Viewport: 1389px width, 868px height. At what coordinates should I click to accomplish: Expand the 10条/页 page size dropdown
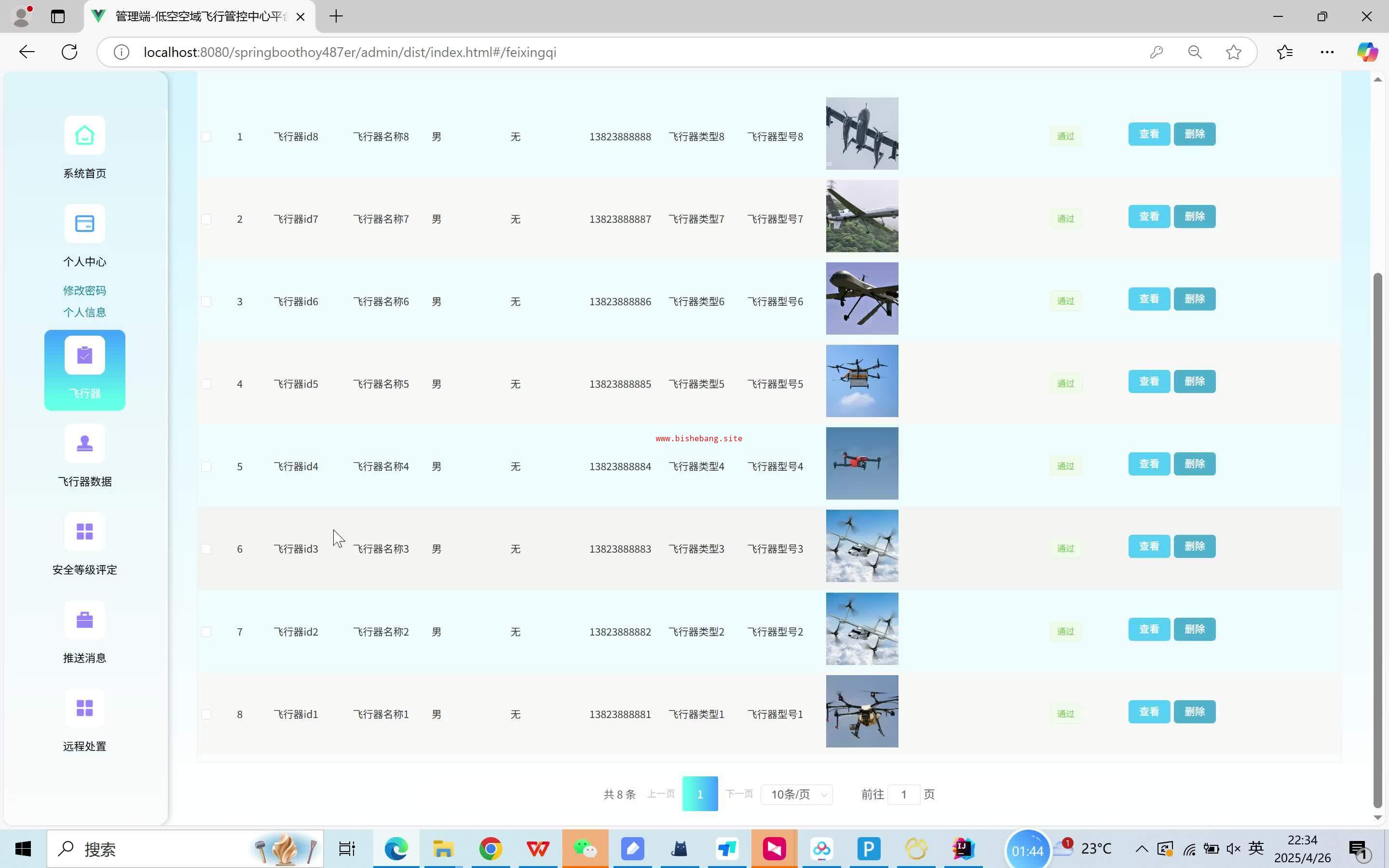click(x=797, y=795)
